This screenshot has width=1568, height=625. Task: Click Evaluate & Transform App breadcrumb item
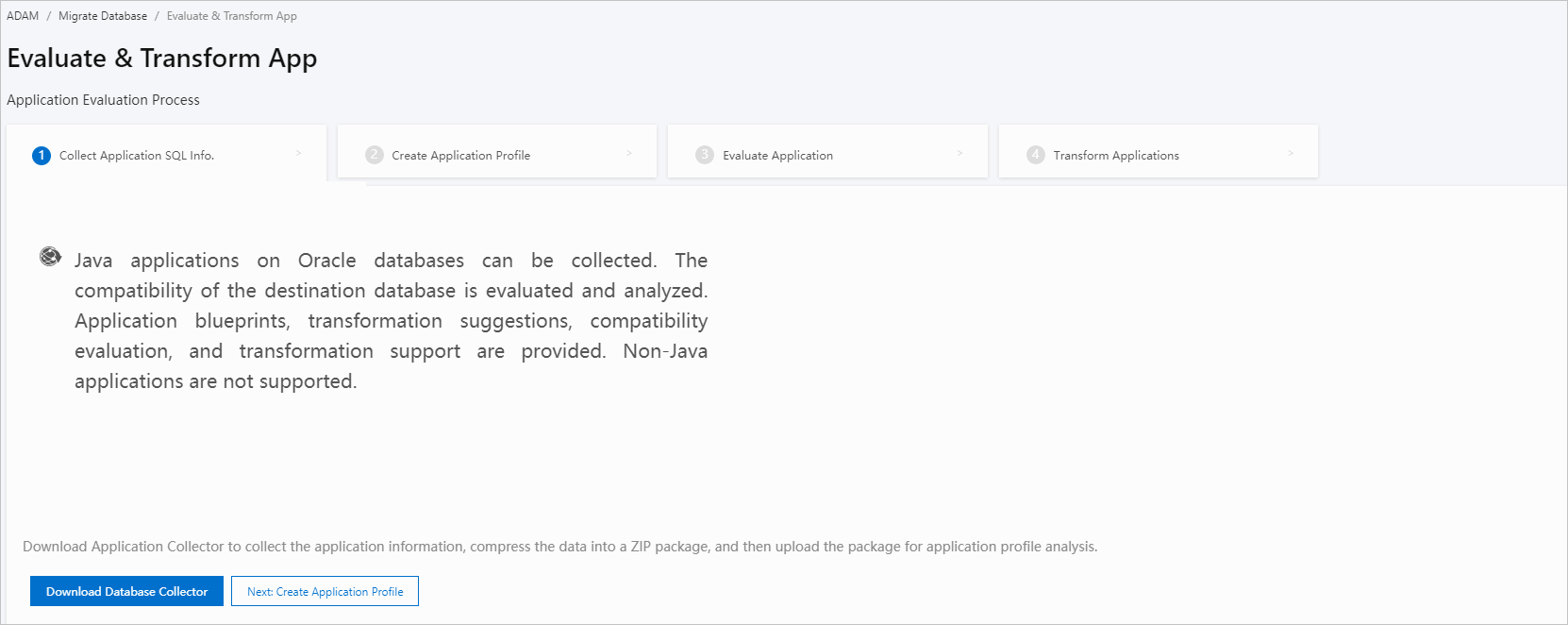pos(232,16)
